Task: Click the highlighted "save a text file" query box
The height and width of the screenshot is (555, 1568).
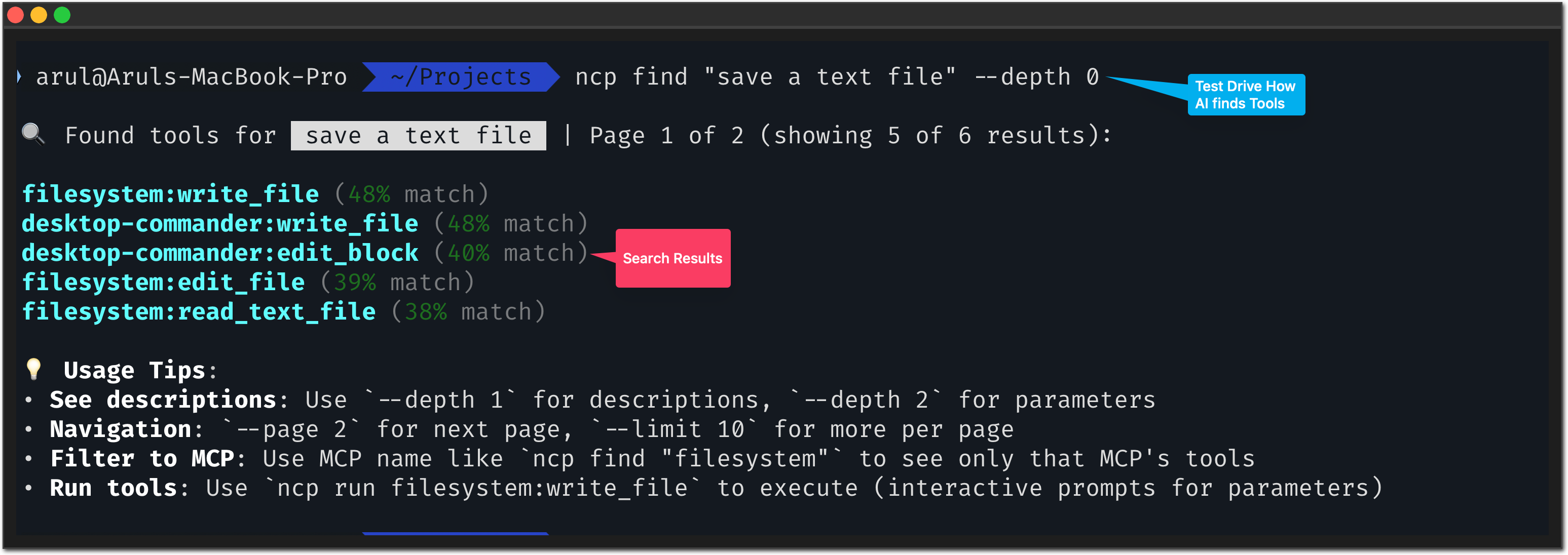Action: (418, 136)
